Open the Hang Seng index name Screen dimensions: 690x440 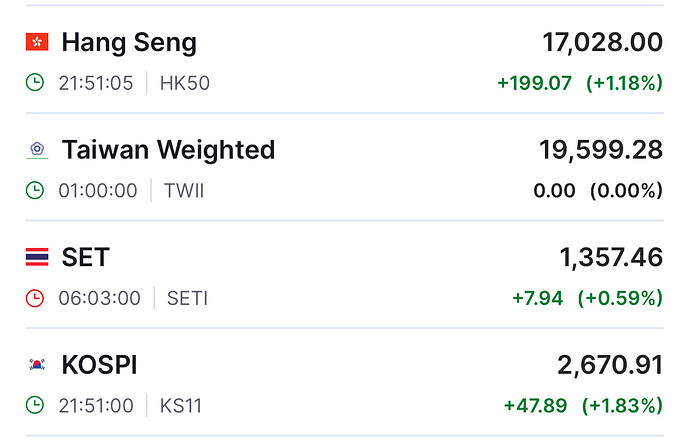[129, 43]
